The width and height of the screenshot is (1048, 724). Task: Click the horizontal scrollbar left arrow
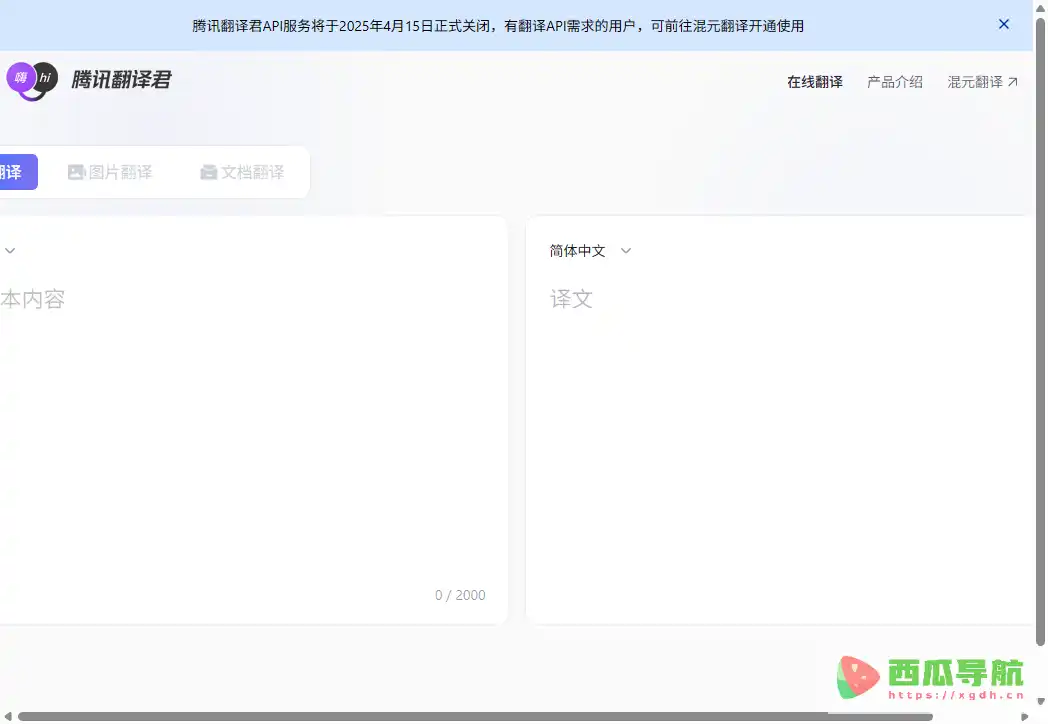click(8, 717)
